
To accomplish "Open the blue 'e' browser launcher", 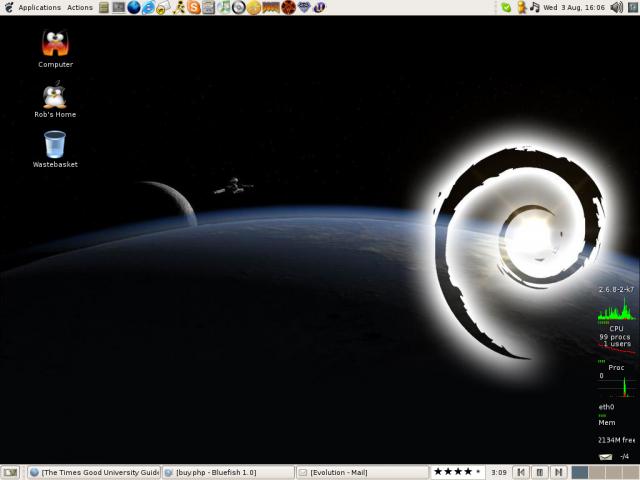I will point(148,7).
